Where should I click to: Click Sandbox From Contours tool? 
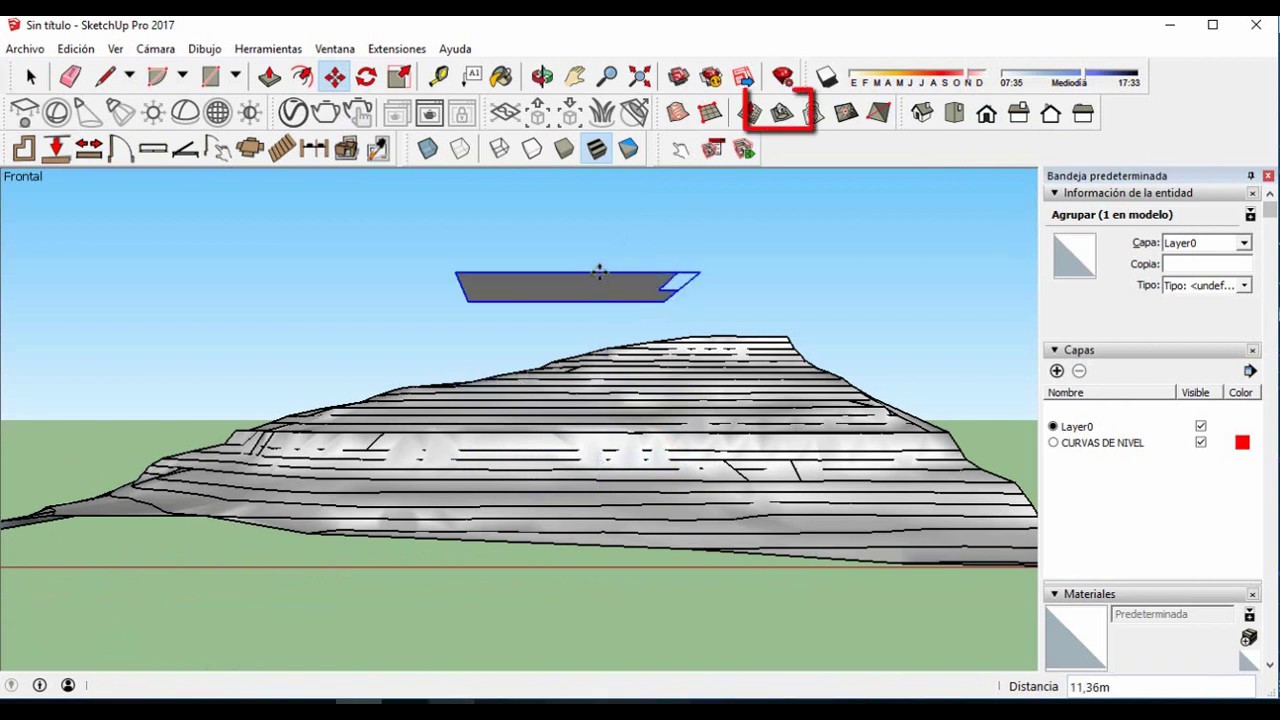coord(678,113)
